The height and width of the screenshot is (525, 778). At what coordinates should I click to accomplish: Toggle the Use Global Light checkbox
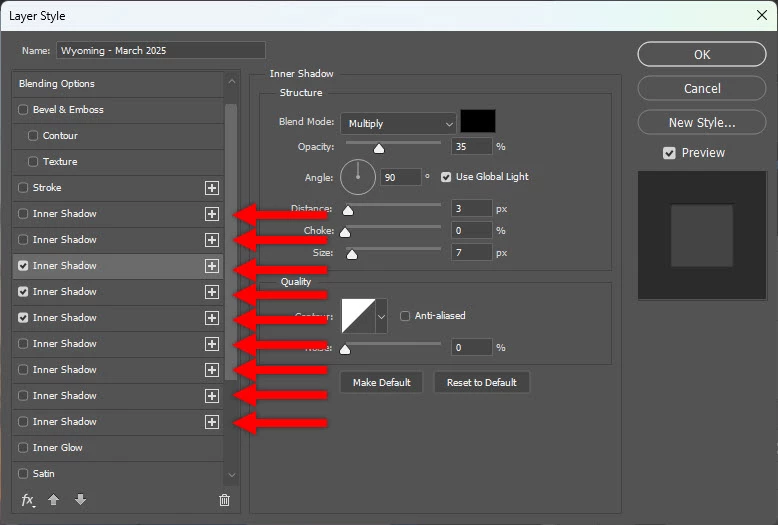pyautogui.click(x=446, y=177)
